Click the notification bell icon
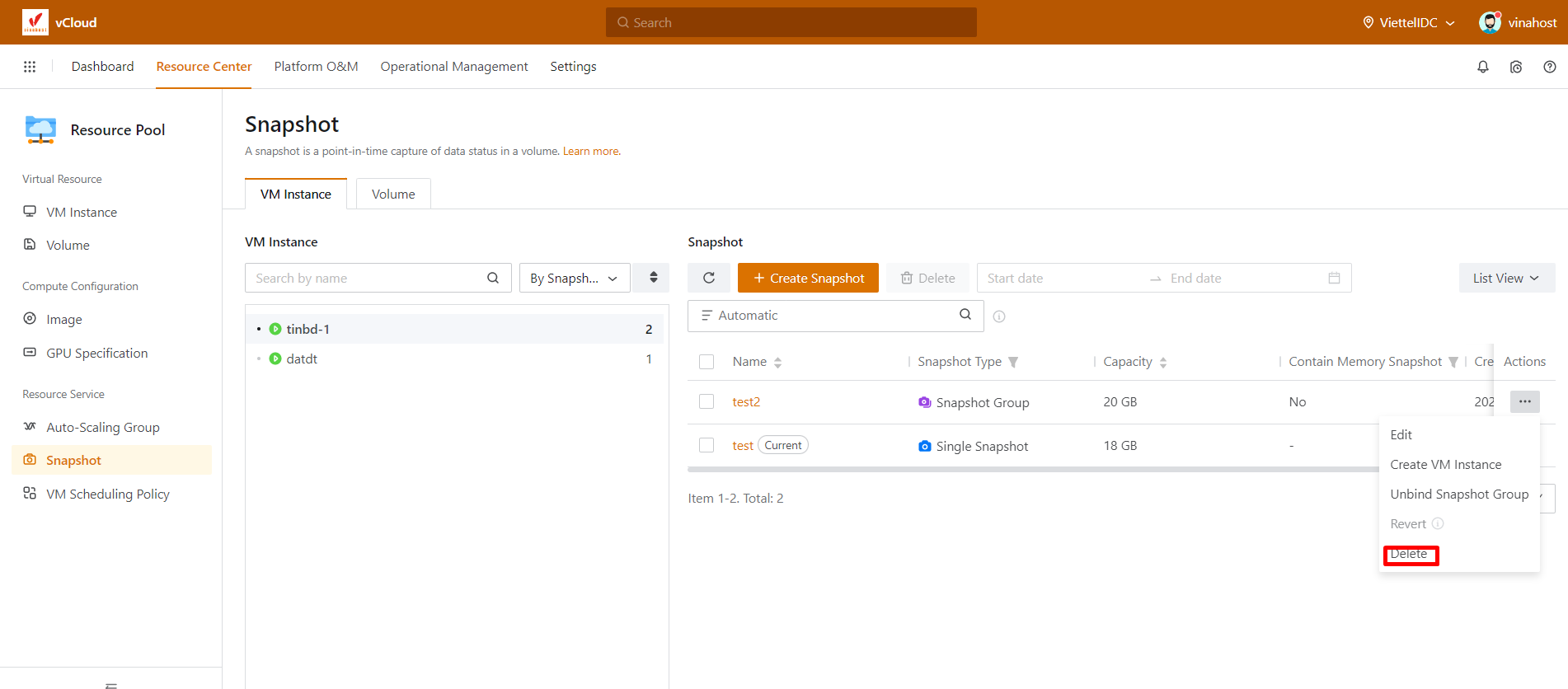1568x689 pixels. [x=1482, y=67]
